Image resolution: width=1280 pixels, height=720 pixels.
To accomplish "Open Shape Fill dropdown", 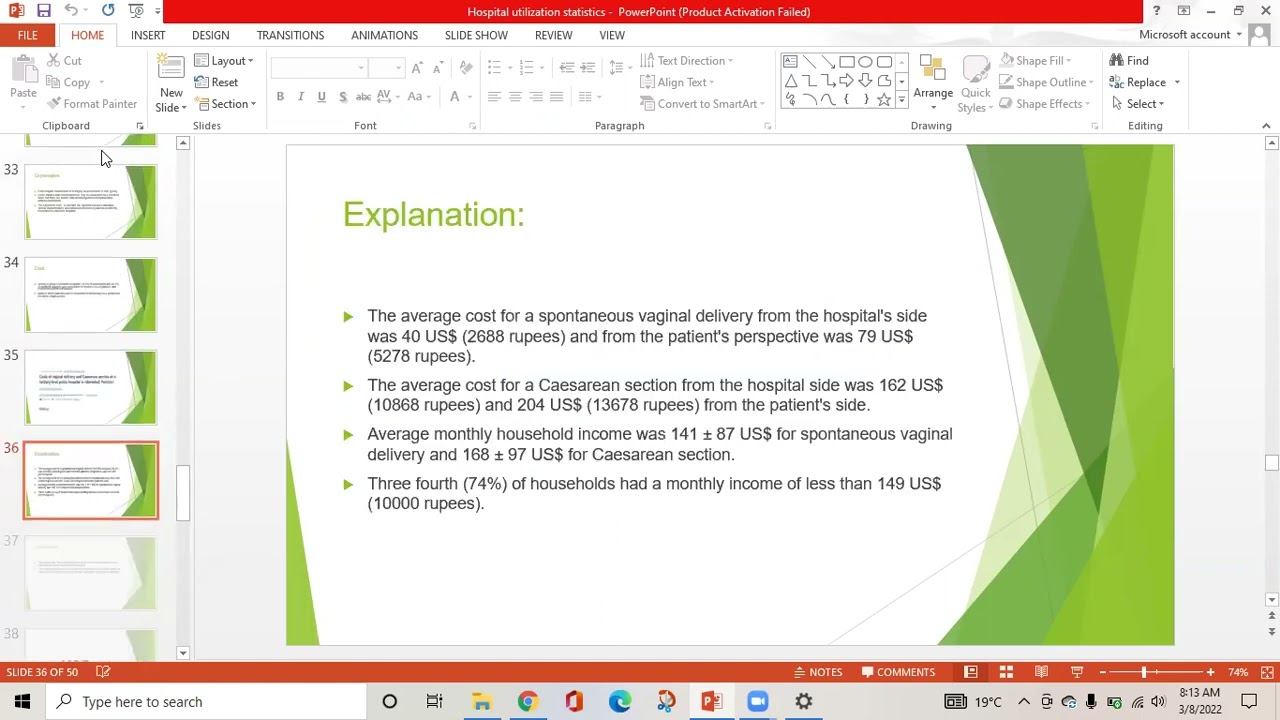I will [x=1036, y=61].
